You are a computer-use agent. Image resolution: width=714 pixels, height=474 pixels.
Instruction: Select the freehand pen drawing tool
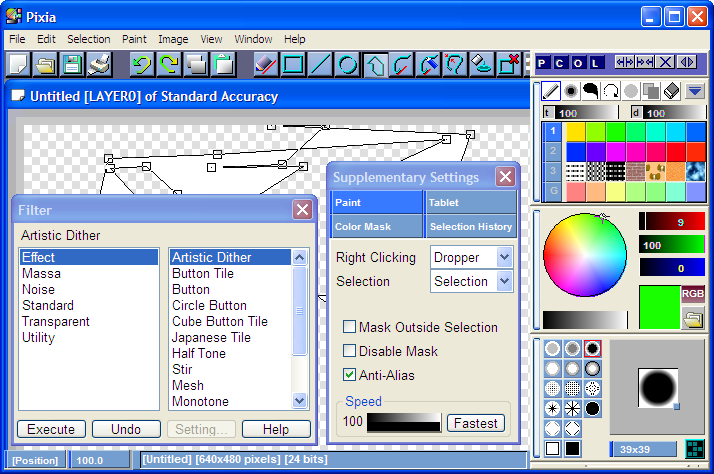[x=265, y=64]
